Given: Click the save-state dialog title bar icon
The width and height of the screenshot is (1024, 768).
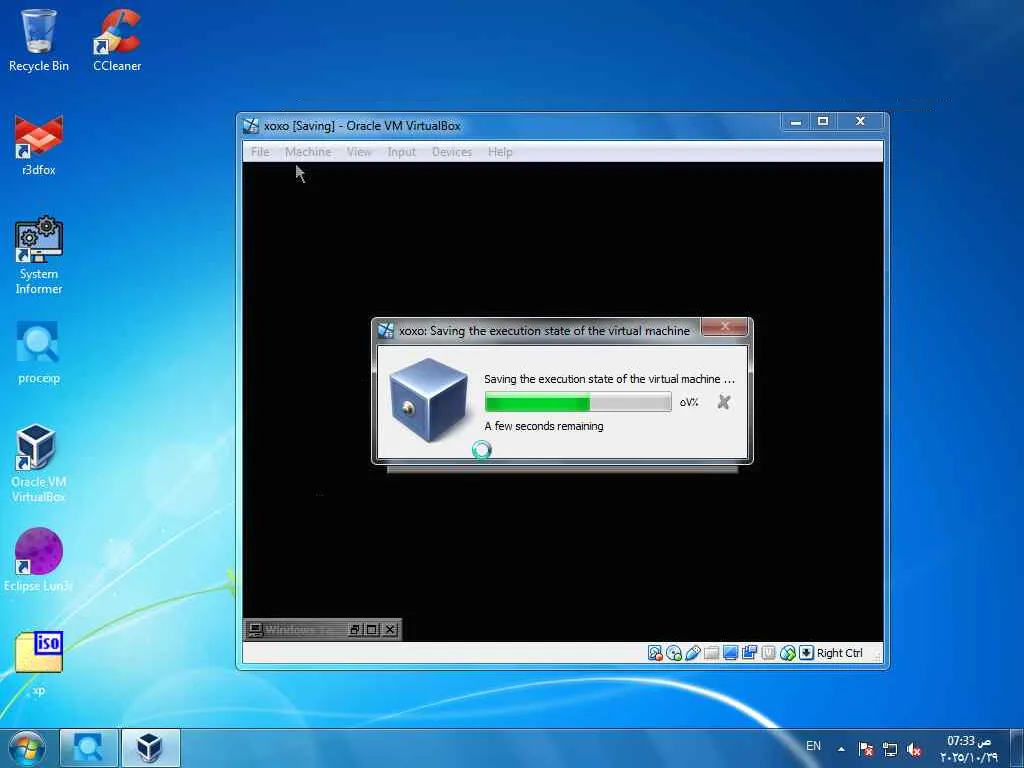Looking at the screenshot, I should click(386, 330).
